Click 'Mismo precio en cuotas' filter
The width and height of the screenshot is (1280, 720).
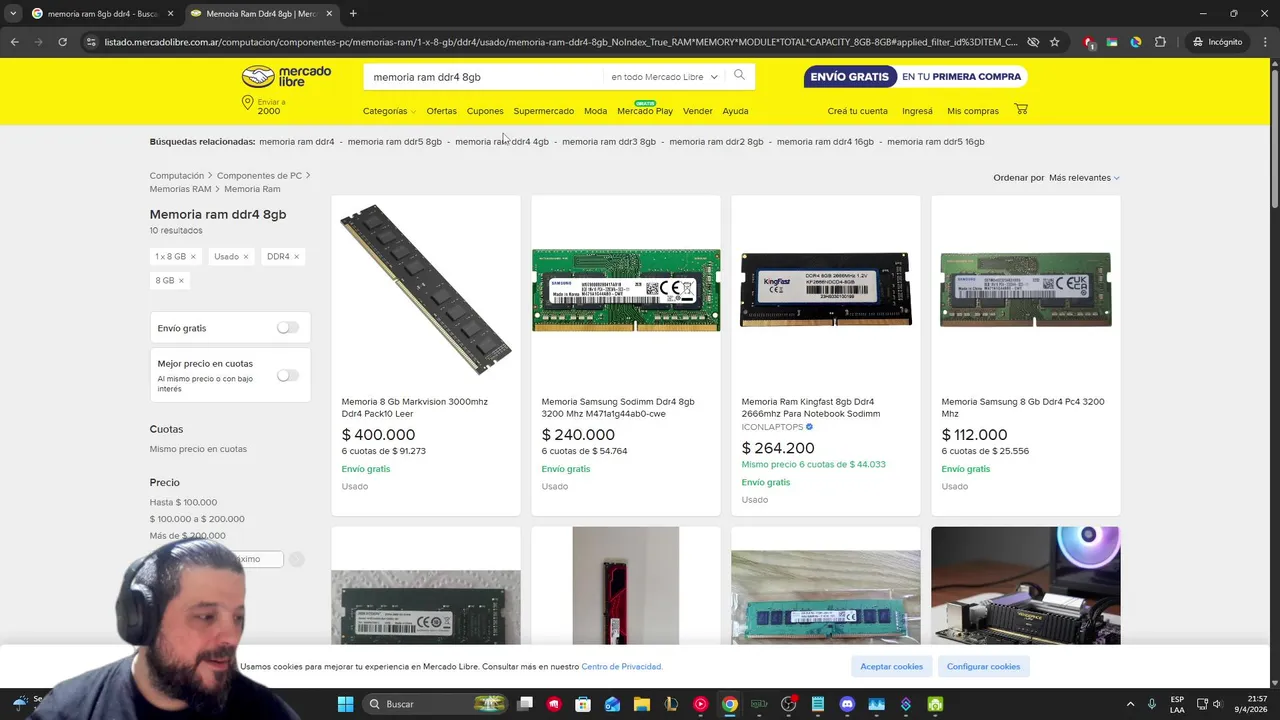[x=198, y=449]
